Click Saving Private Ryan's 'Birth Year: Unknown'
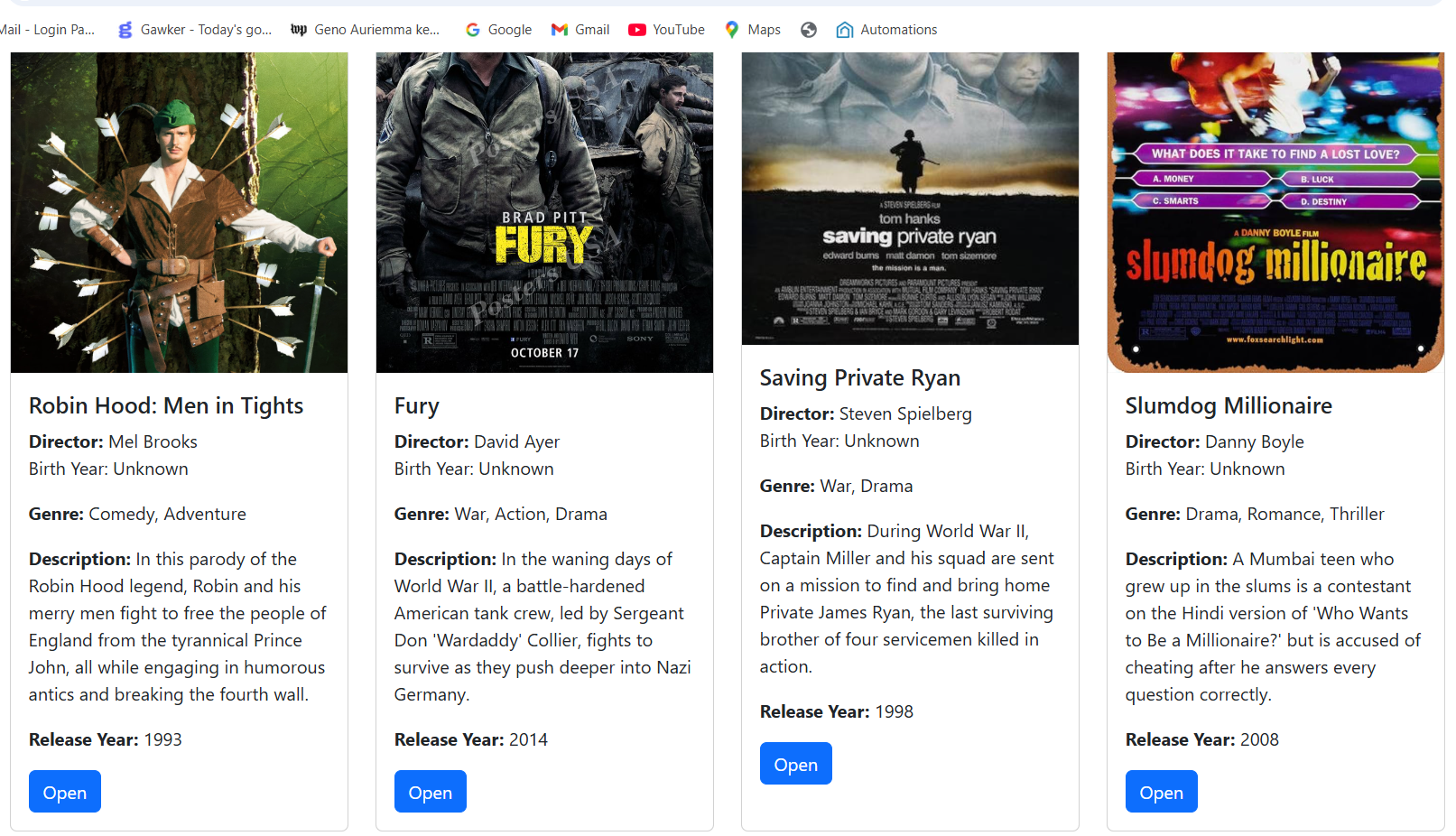The image size is (1456, 836). (x=839, y=441)
